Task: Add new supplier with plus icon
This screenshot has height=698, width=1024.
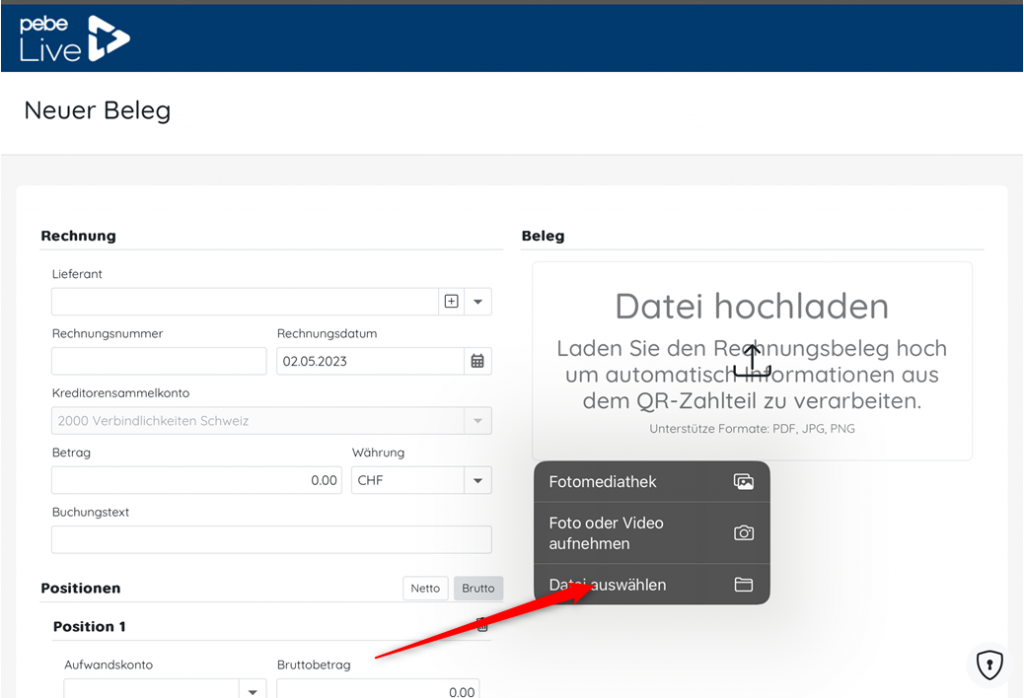Action: tap(451, 302)
